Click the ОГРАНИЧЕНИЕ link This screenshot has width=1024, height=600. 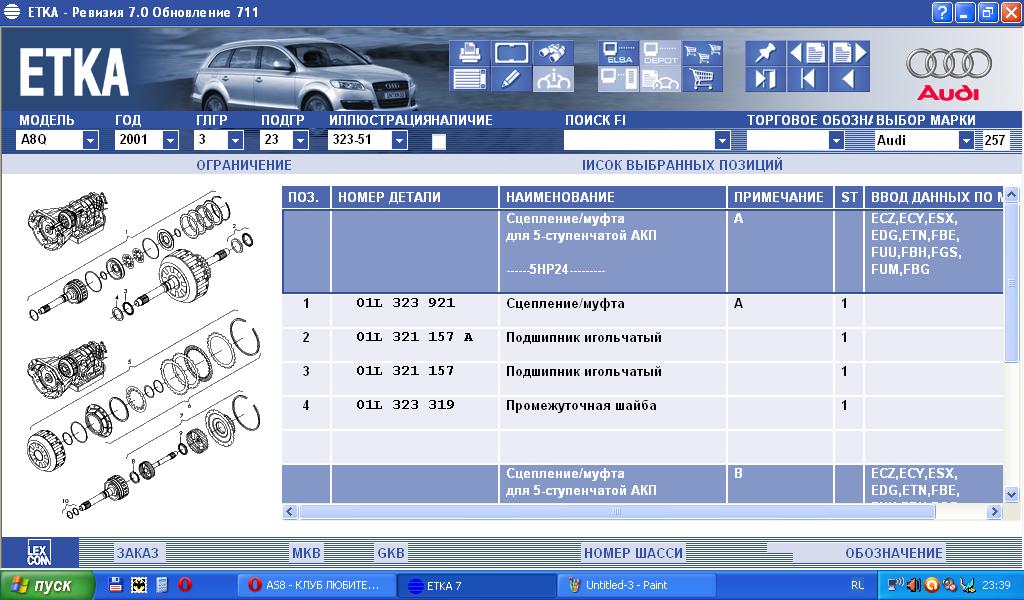pos(244,165)
